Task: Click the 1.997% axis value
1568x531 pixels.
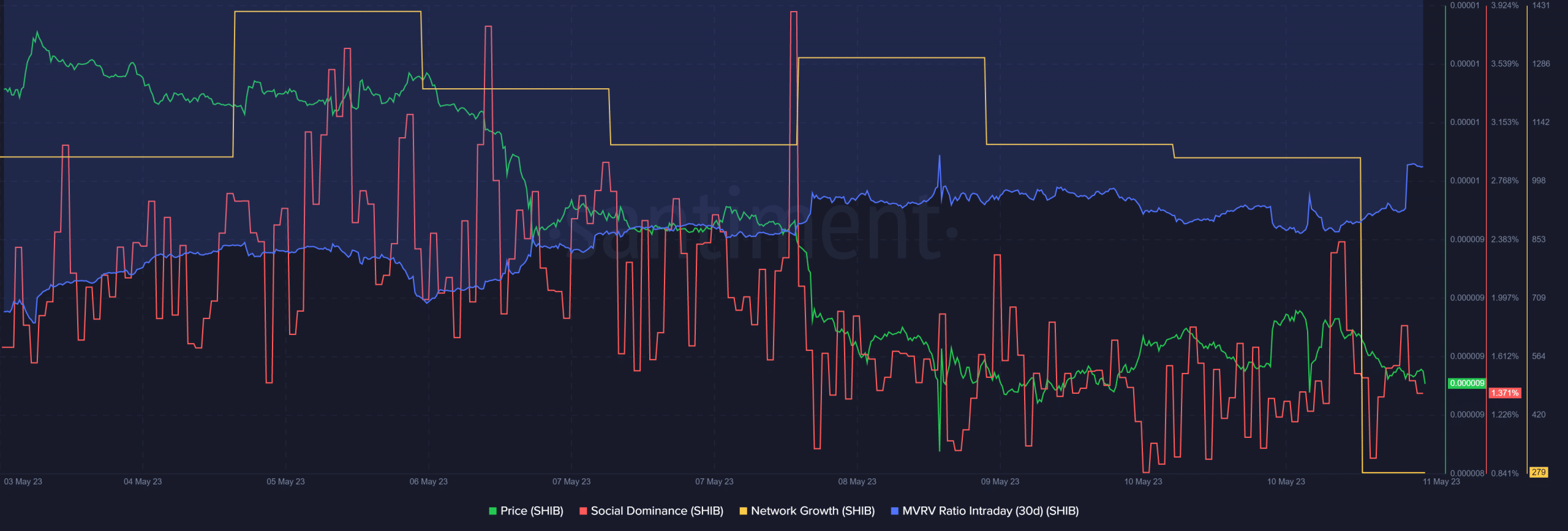Action: [1505, 298]
